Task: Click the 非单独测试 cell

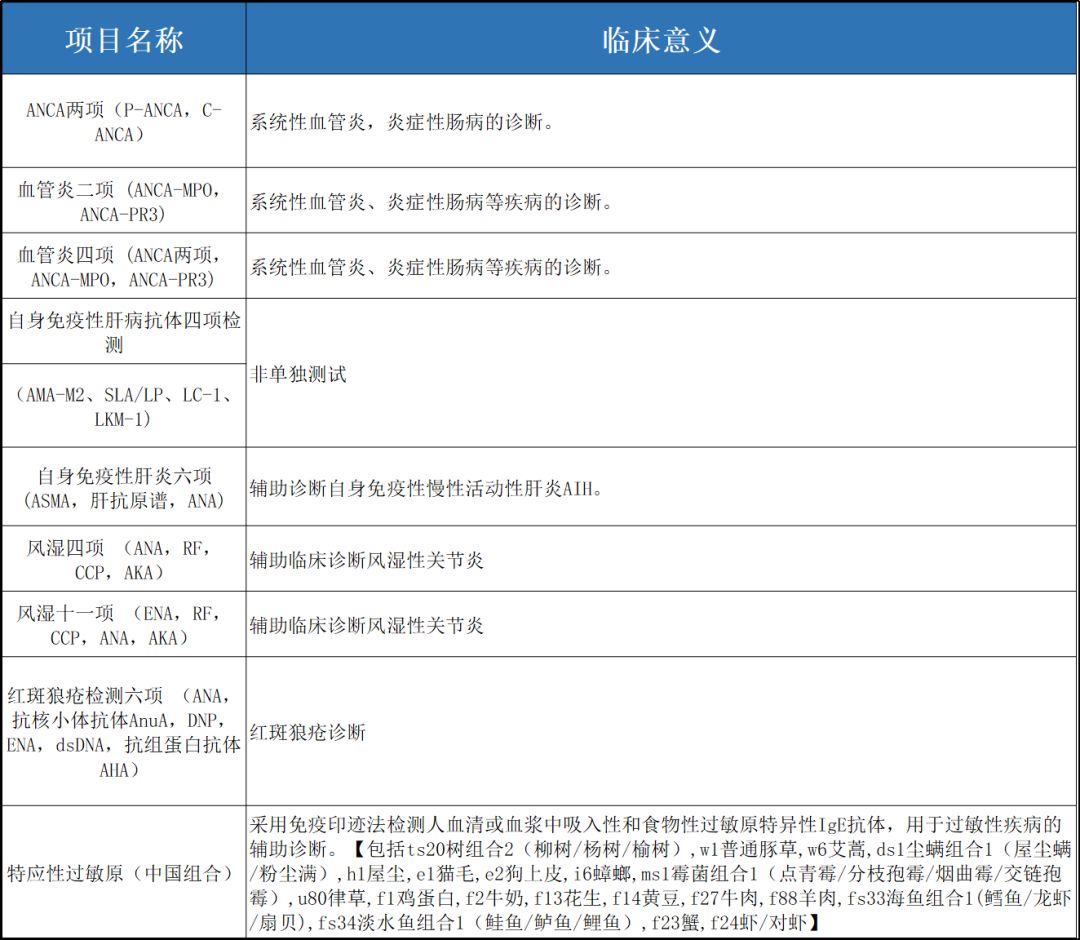Action: [297, 374]
